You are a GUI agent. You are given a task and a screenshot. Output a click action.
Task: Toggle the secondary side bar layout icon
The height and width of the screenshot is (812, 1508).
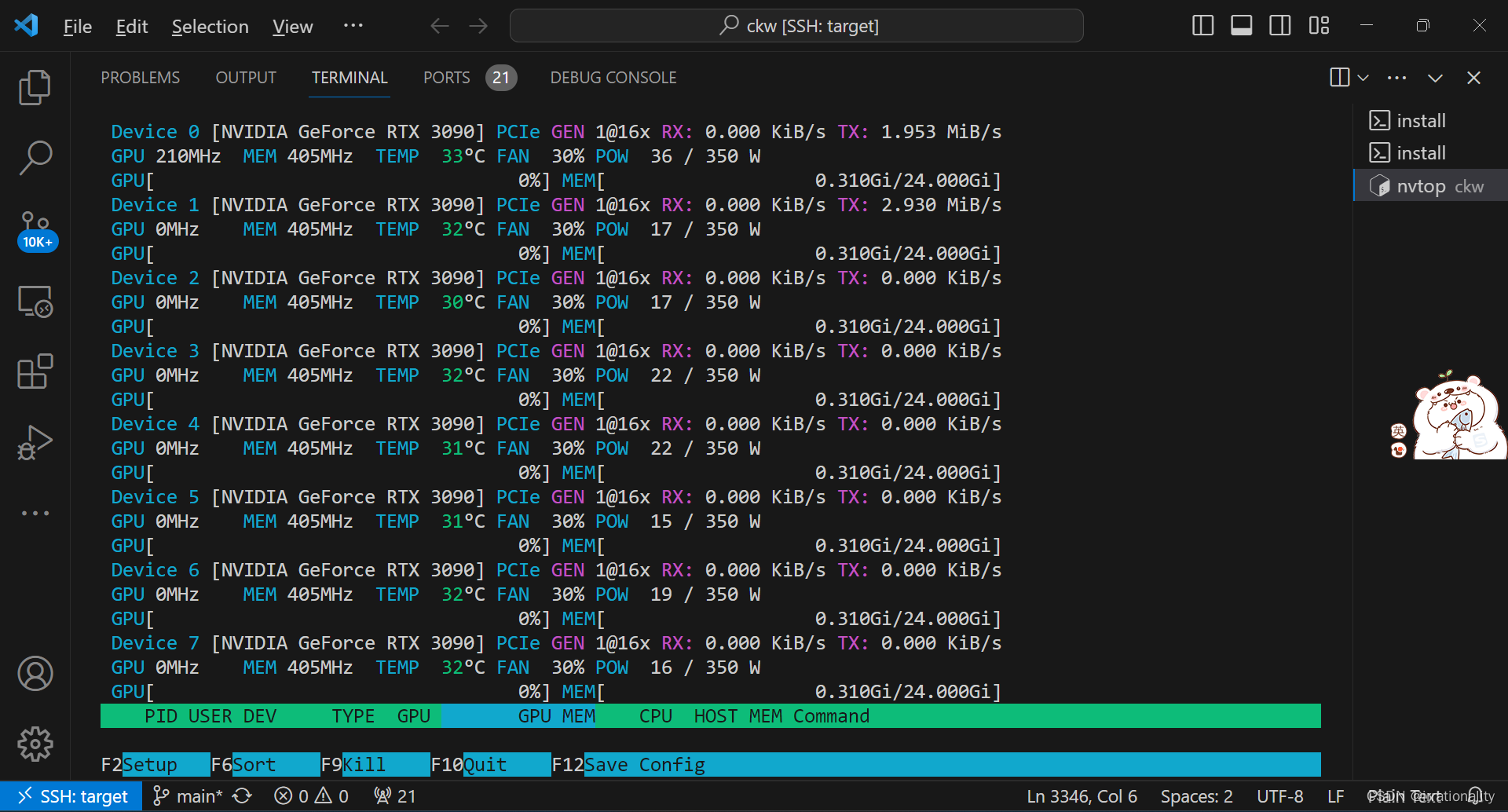pos(1280,26)
